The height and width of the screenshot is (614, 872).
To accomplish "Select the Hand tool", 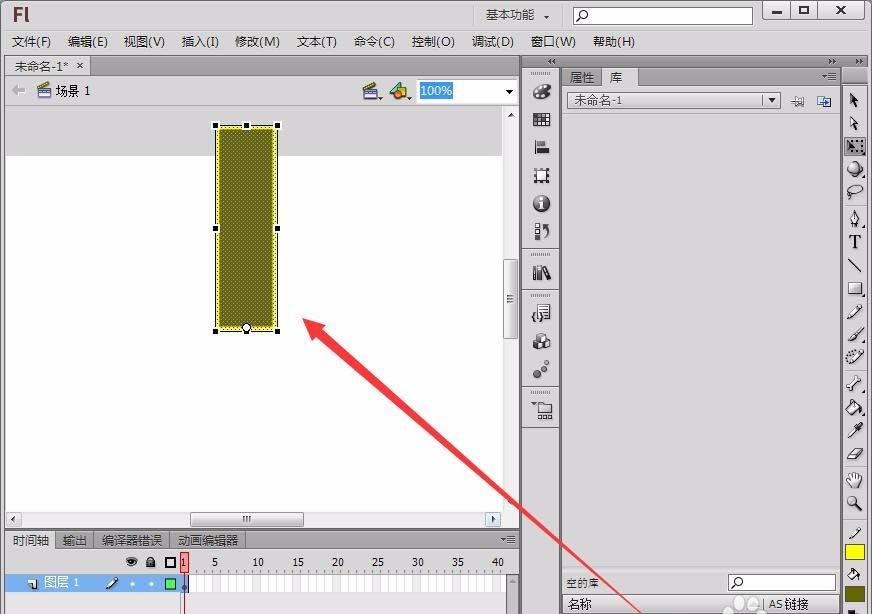I will (854, 479).
